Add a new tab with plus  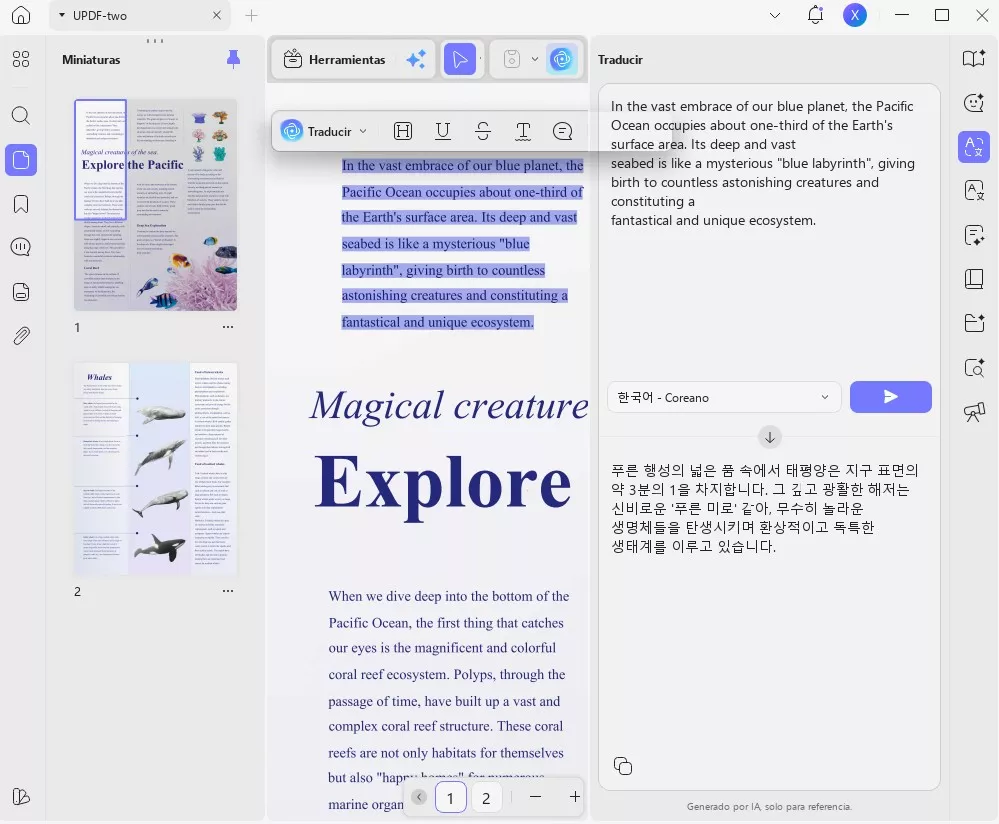(252, 15)
